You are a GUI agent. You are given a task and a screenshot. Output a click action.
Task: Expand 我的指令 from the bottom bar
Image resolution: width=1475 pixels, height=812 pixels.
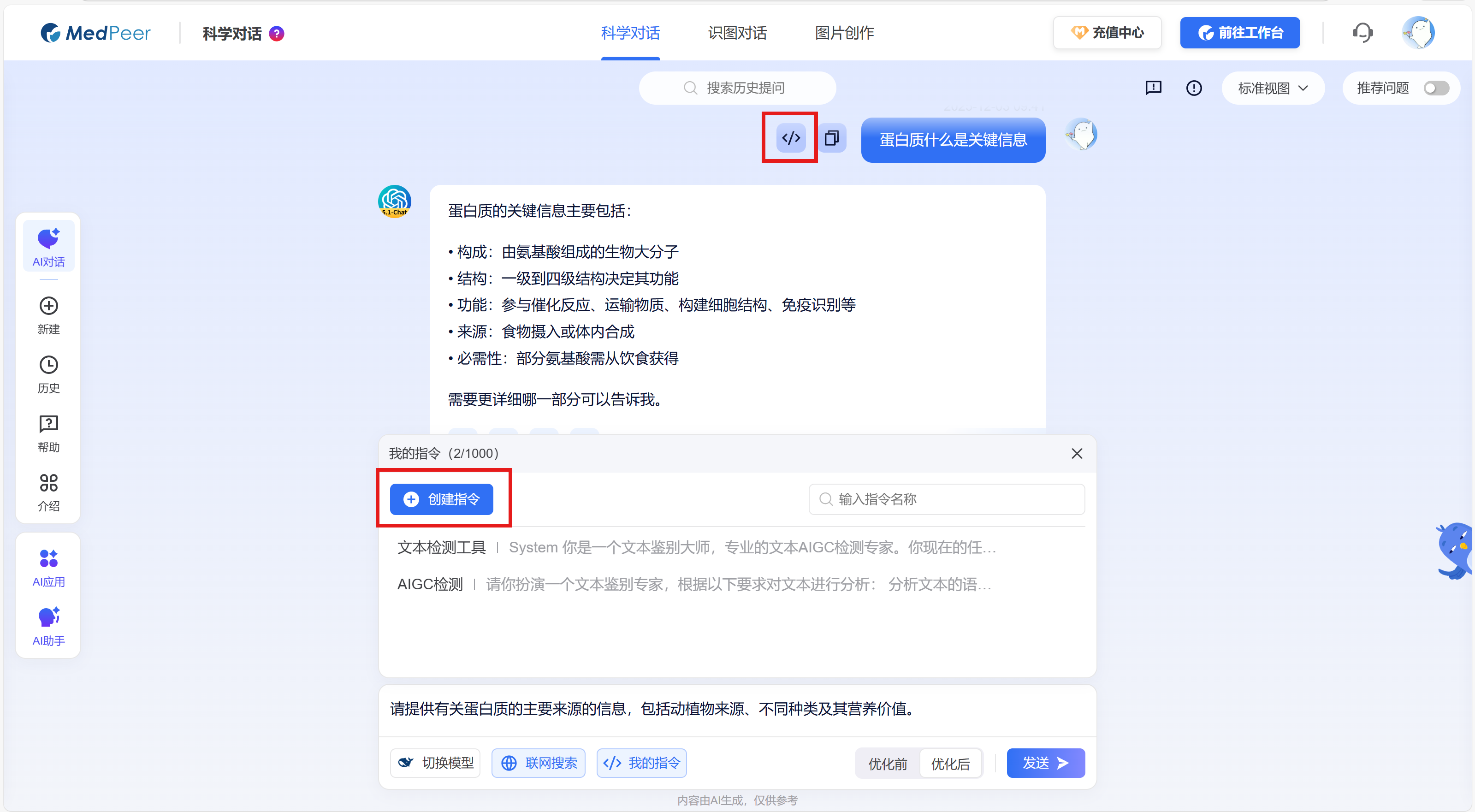pyautogui.click(x=641, y=763)
